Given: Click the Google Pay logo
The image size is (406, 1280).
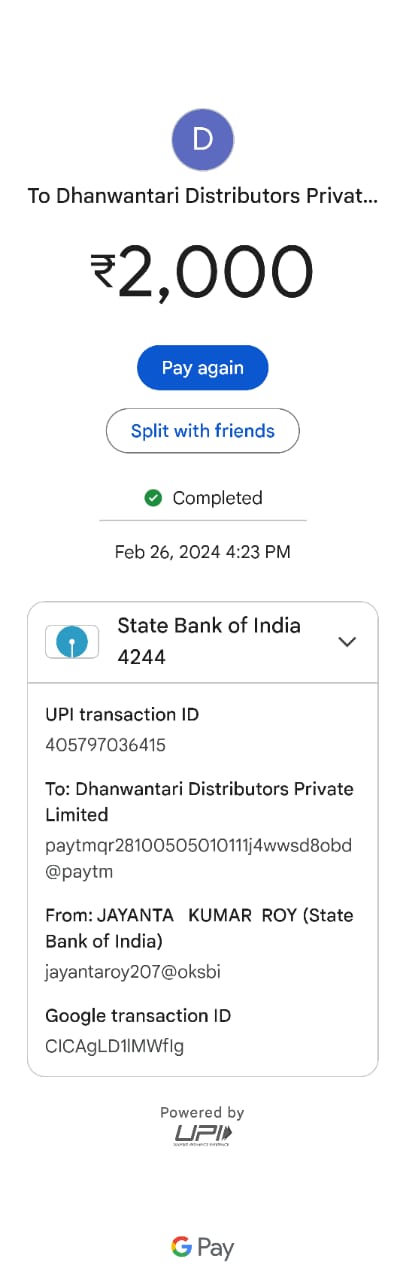Looking at the screenshot, I should [203, 1247].
